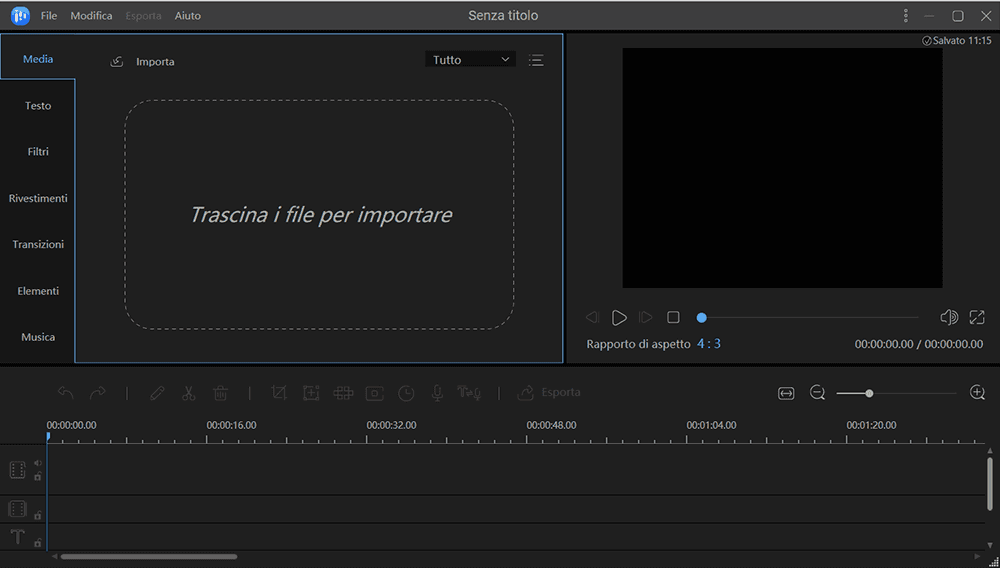Screen dimensions: 1000x568
Task: Switch to the Filtri tab
Action: tap(38, 152)
